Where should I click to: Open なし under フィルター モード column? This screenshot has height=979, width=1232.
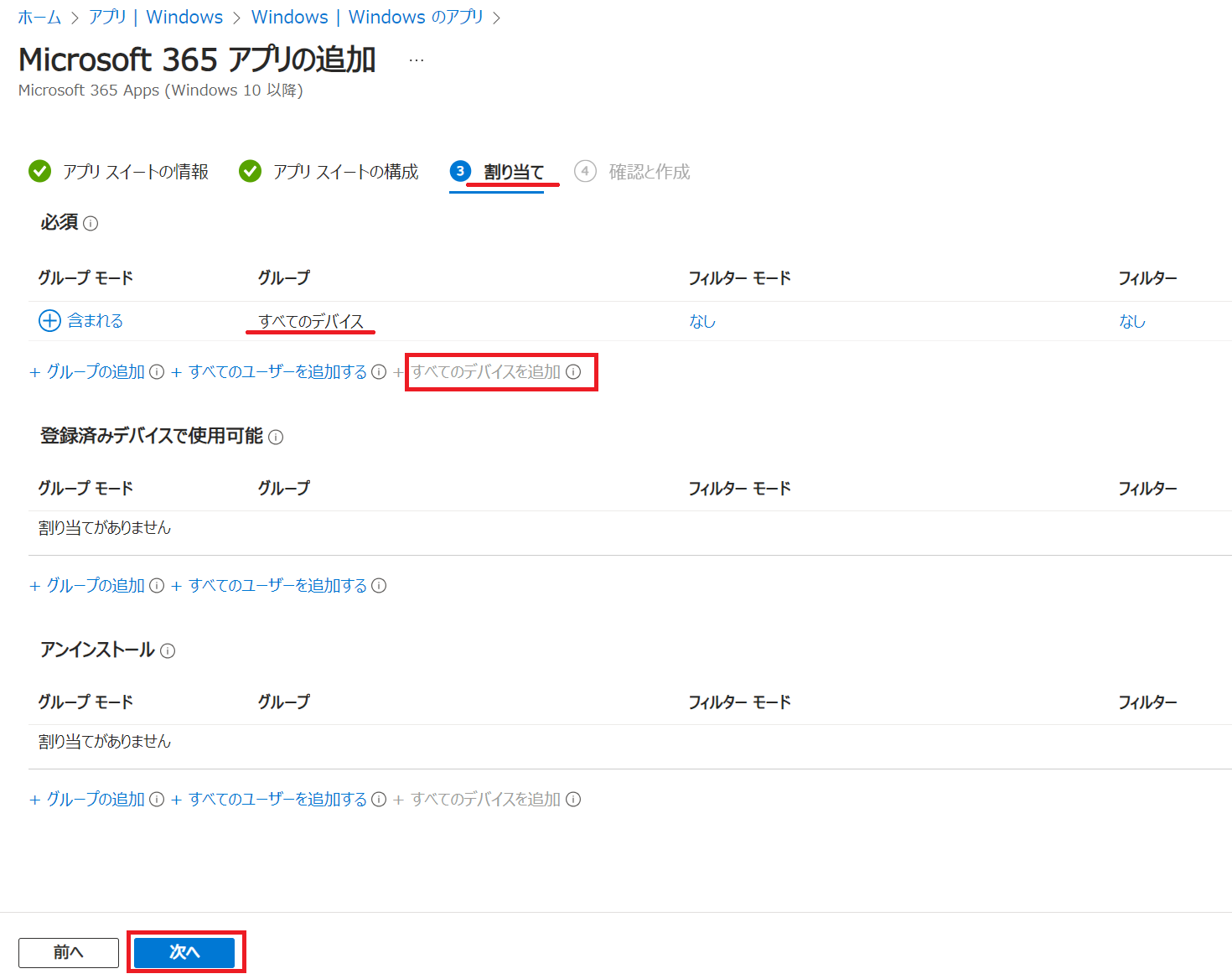[x=702, y=321]
